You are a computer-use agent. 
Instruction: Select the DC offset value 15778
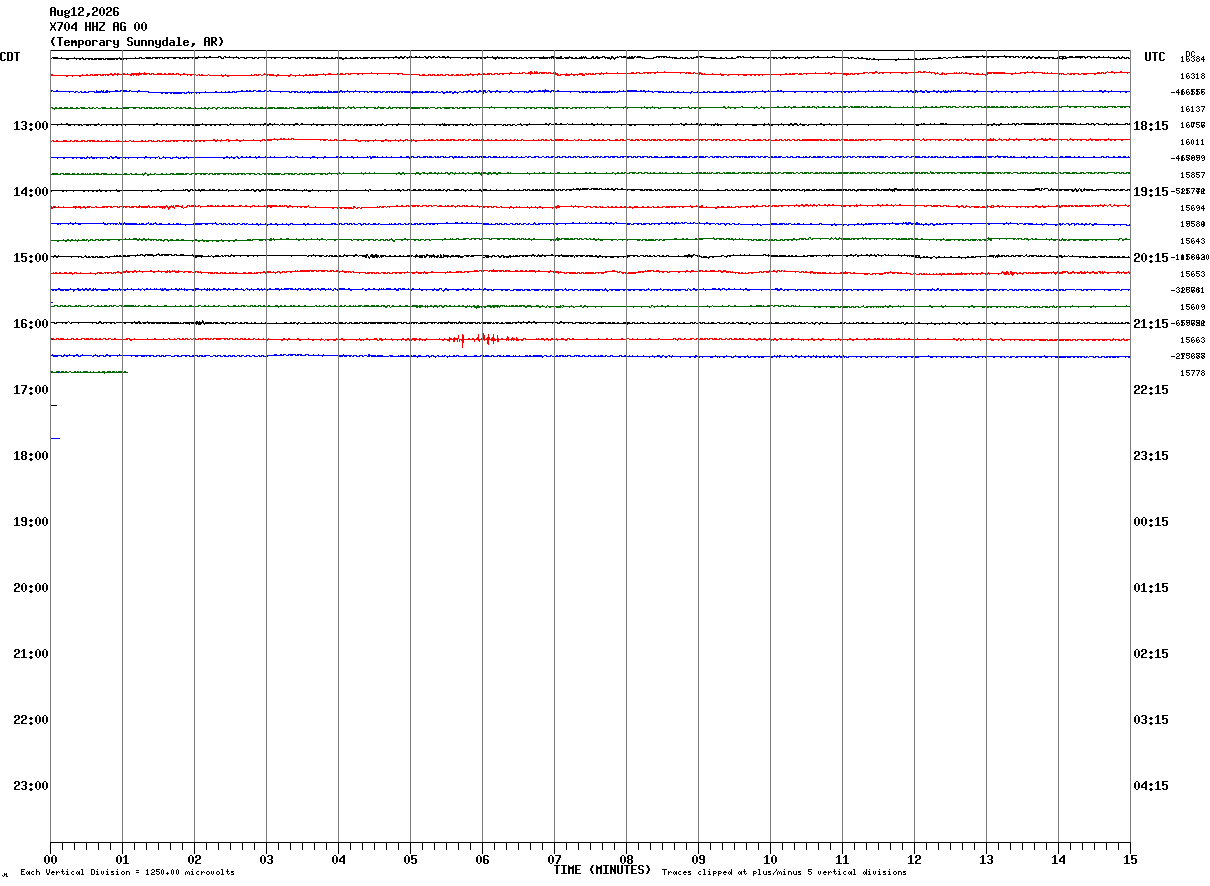[1192, 373]
